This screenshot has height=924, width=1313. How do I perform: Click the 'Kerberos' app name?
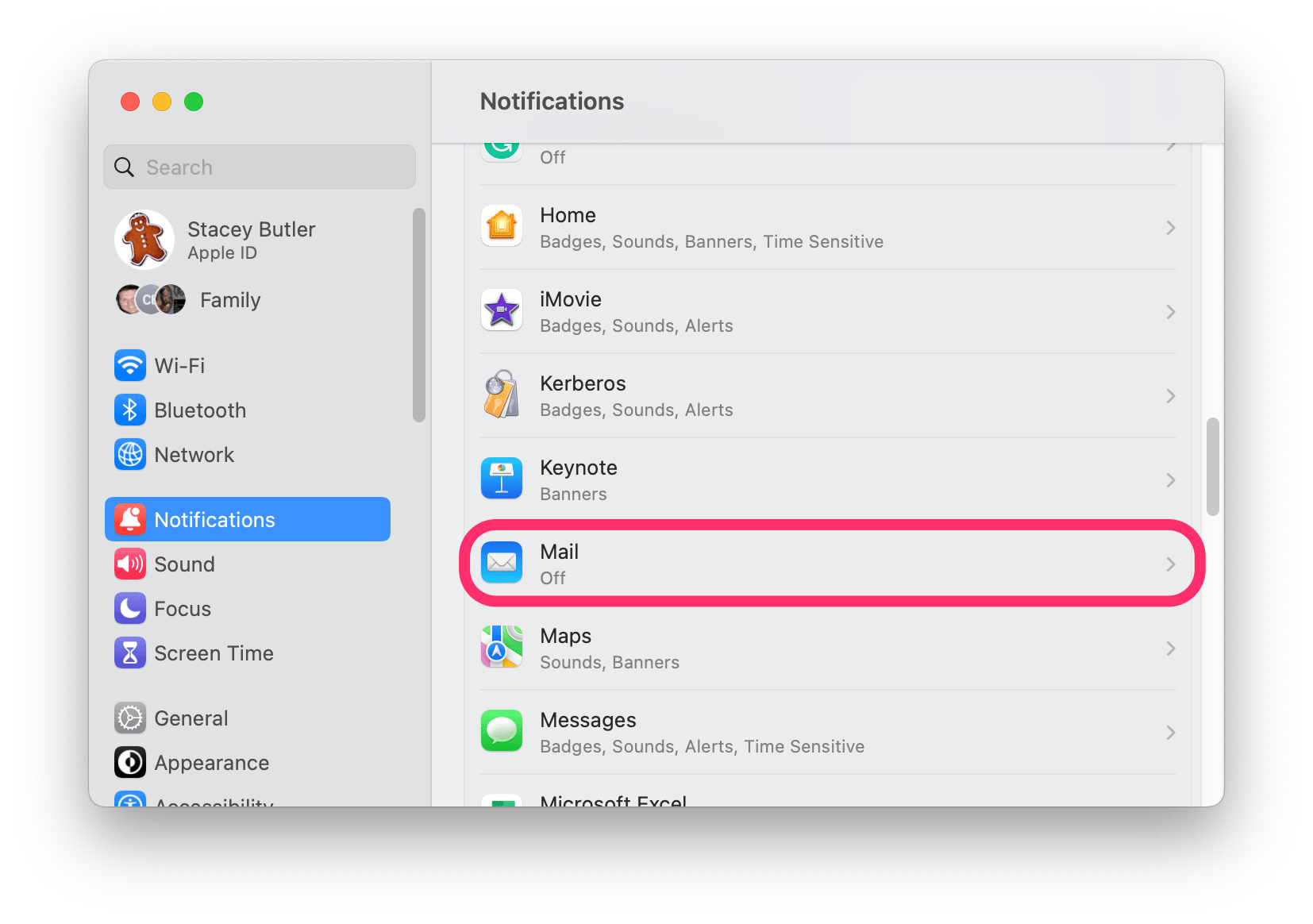pos(583,383)
